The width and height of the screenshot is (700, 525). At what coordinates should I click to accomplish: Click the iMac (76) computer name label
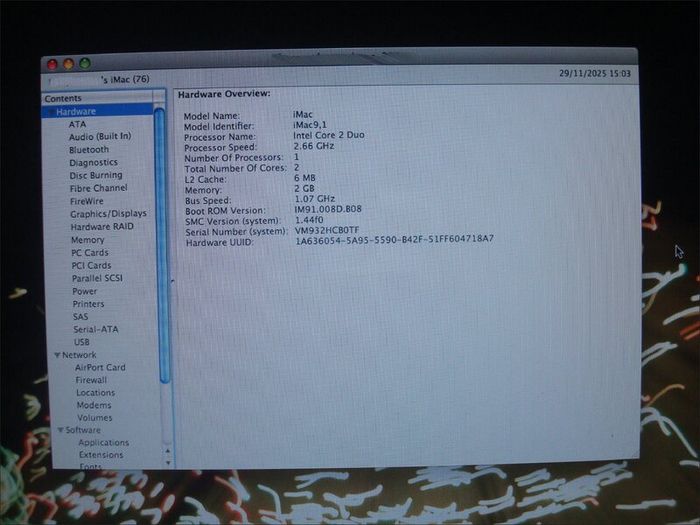tap(125, 79)
